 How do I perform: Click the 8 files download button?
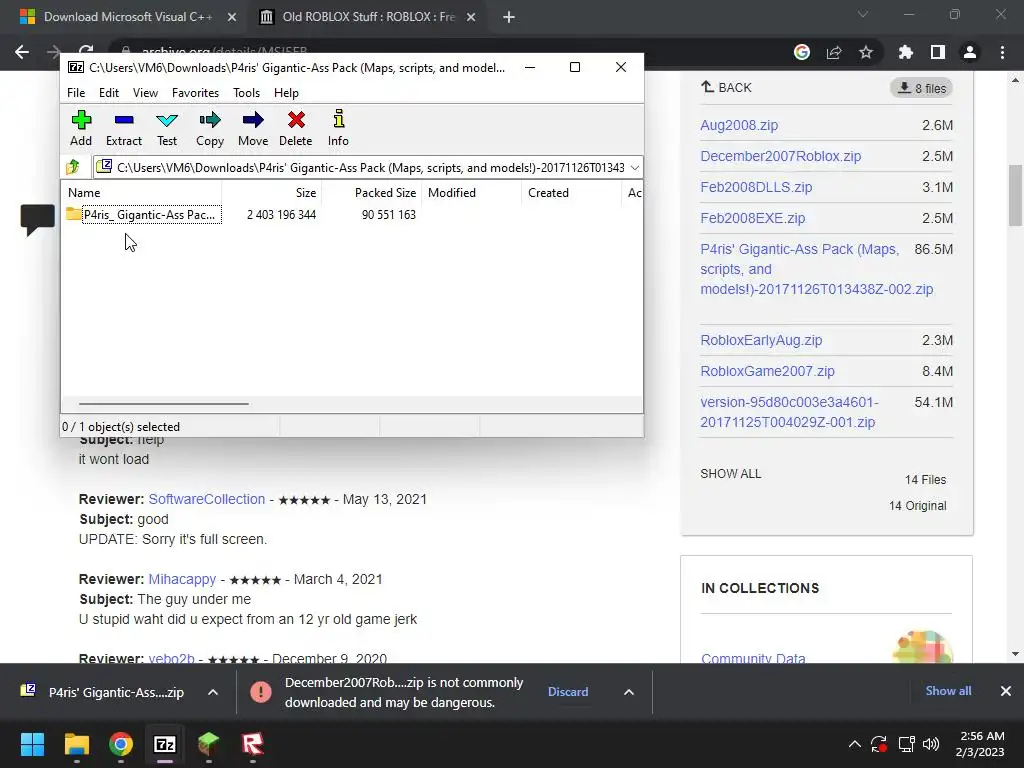point(921,88)
